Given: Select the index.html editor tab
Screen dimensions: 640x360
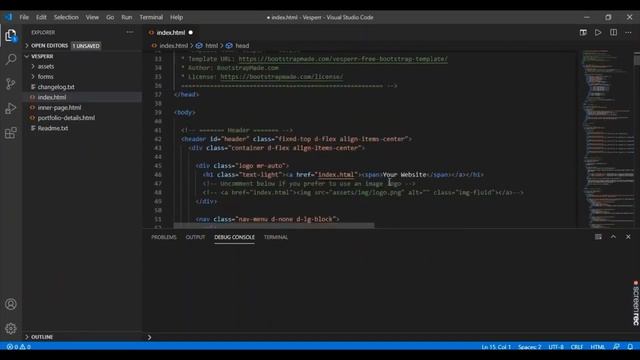Looking at the screenshot, I should pos(171,33).
